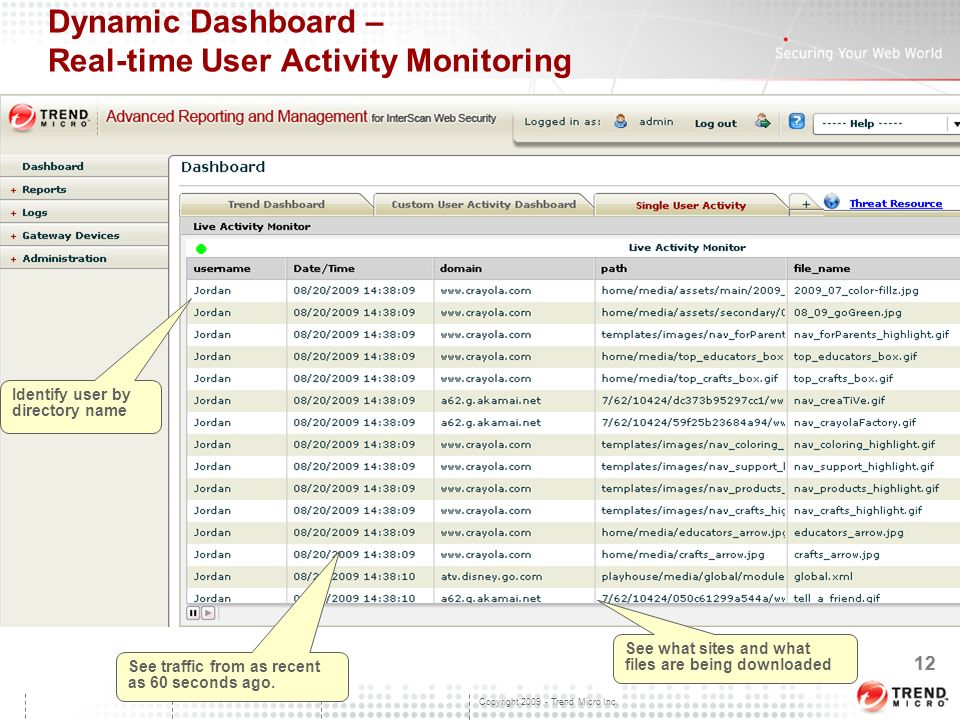
Task: Click the green live status indicator
Action: (x=201, y=249)
